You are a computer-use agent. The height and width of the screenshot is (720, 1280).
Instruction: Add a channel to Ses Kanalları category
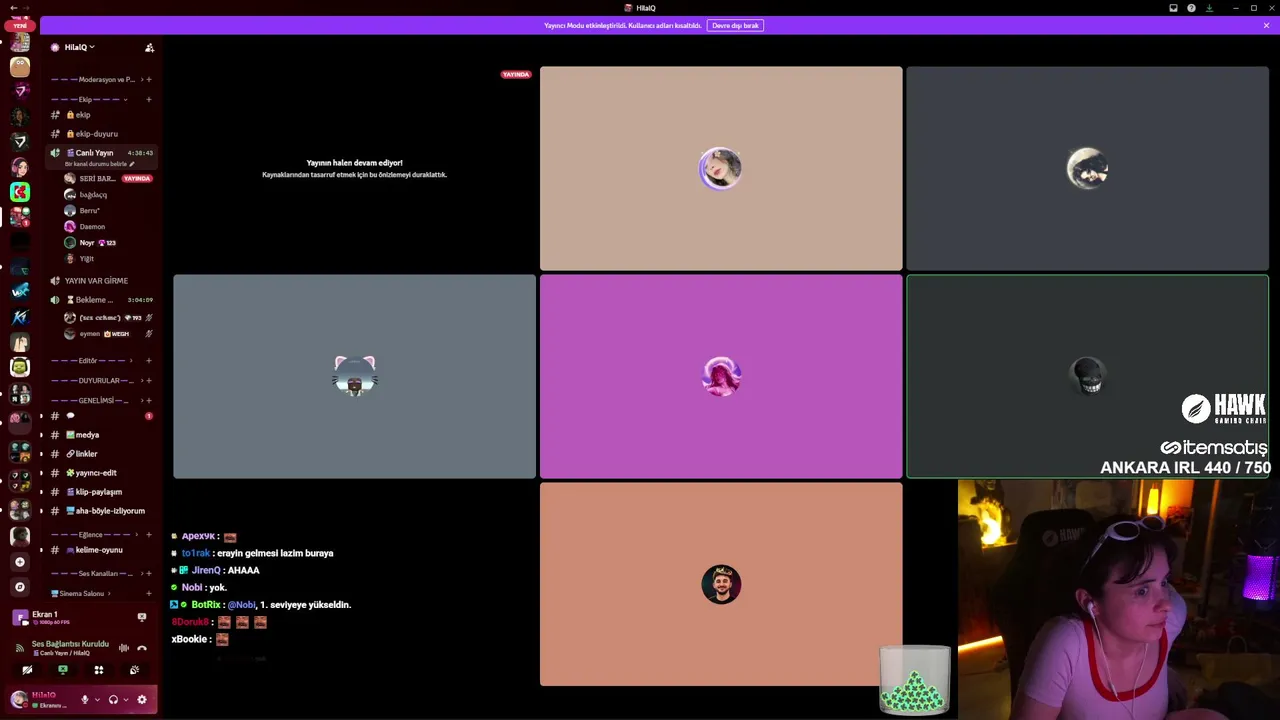tap(149, 573)
